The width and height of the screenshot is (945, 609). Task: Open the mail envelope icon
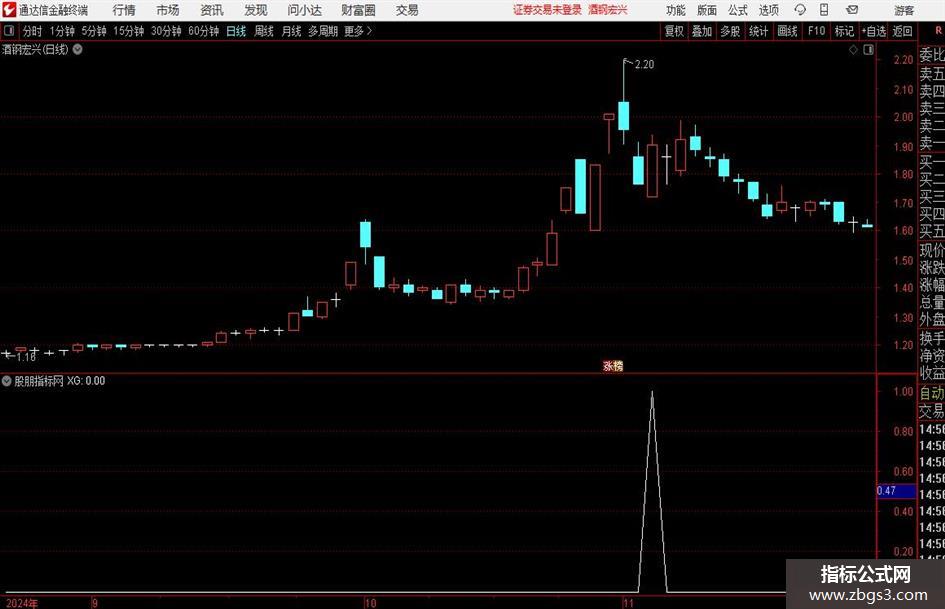[x=852, y=10]
